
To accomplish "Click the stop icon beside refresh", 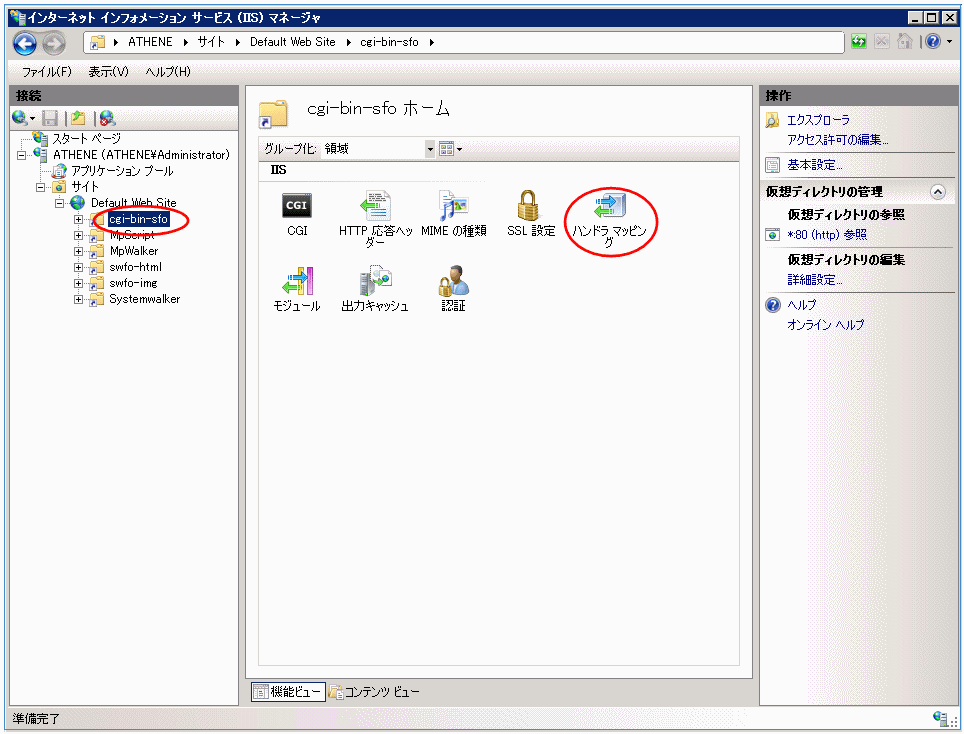I will click(x=882, y=42).
